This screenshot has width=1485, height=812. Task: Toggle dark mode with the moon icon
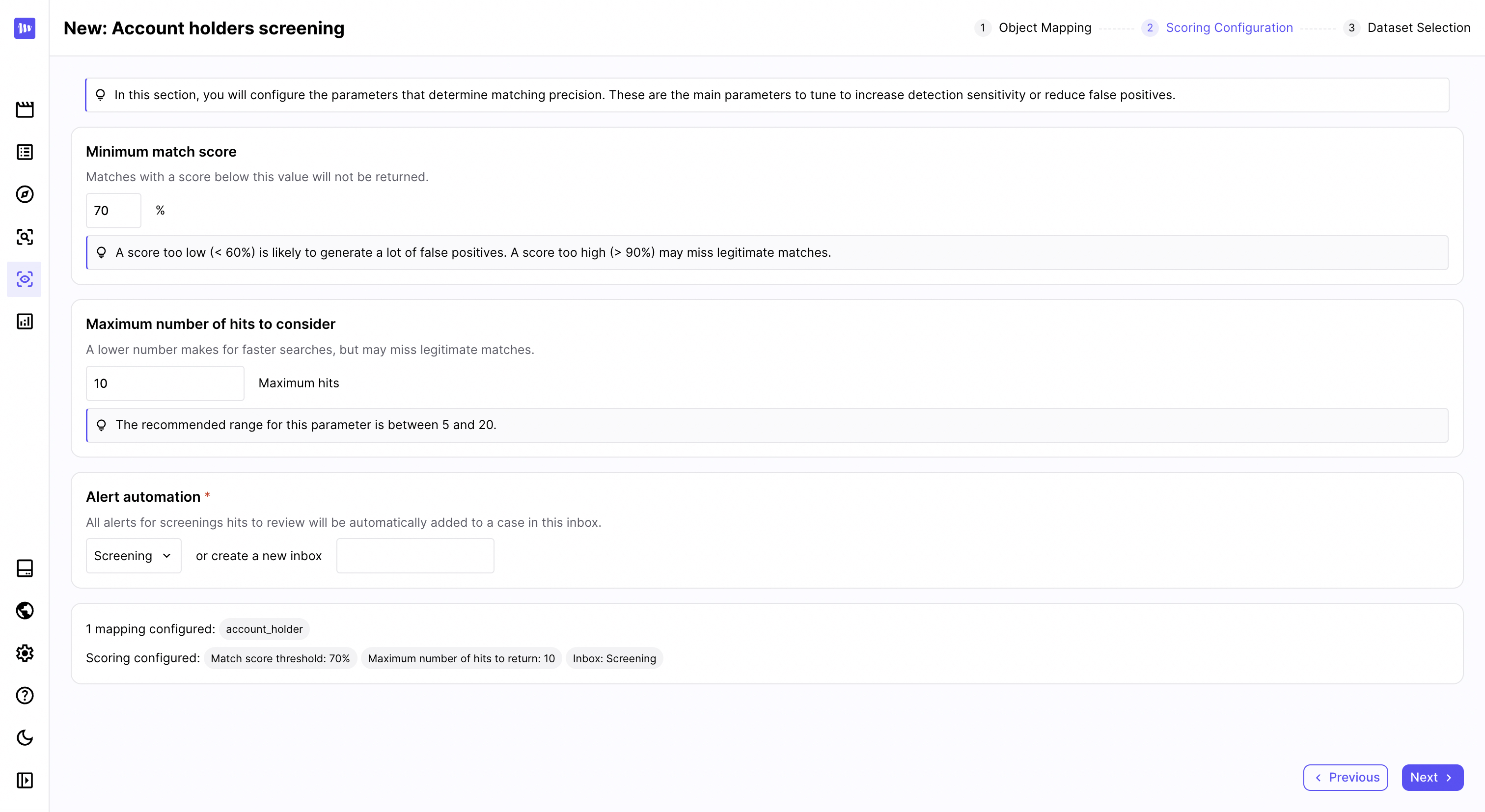(24, 738)
